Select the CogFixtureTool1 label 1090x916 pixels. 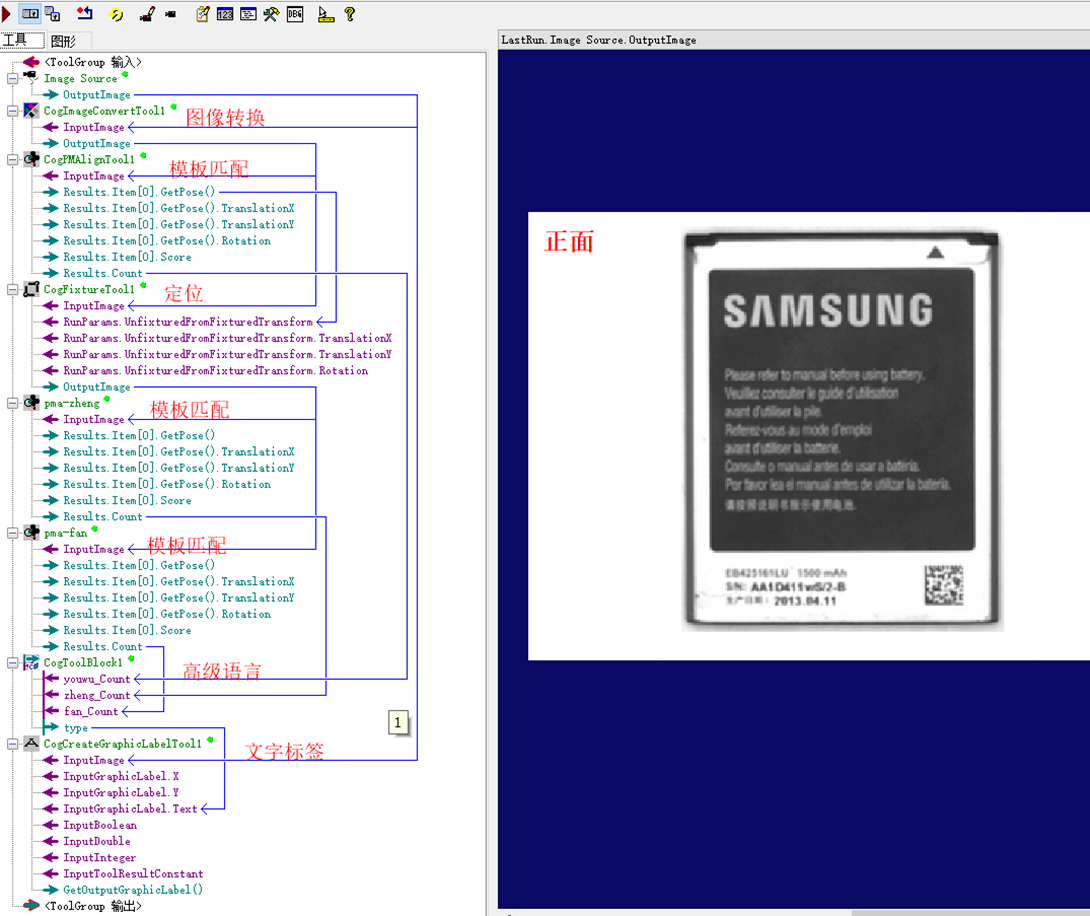[x=89, y=290]
